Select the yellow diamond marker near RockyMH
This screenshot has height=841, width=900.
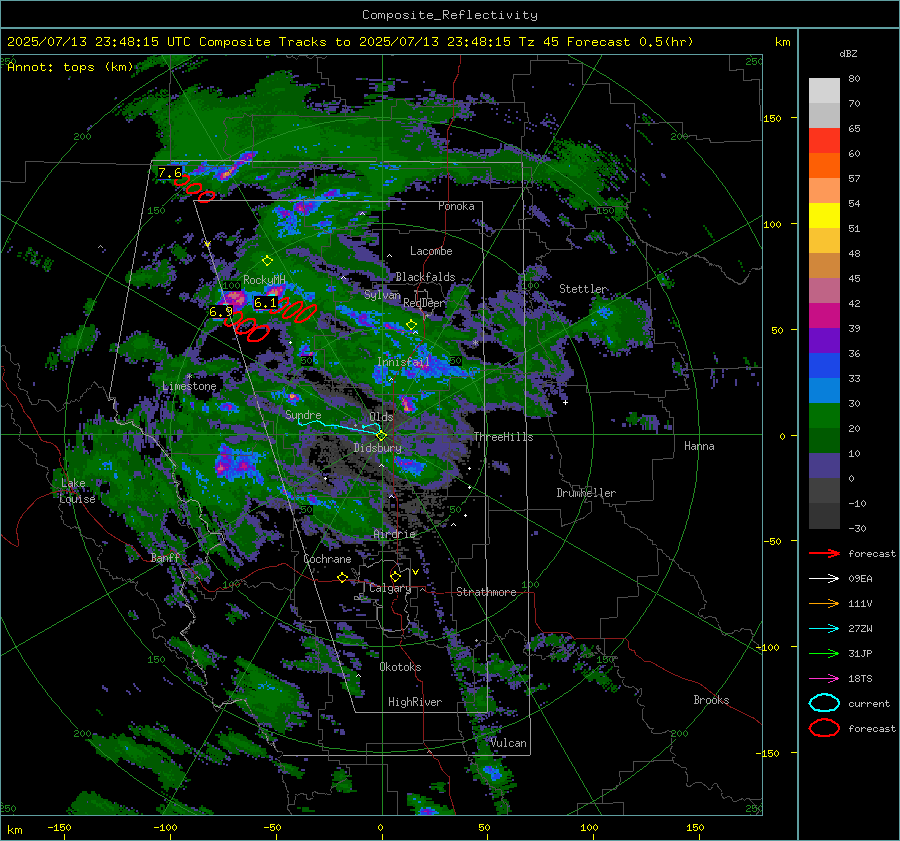tap(267, 261)
